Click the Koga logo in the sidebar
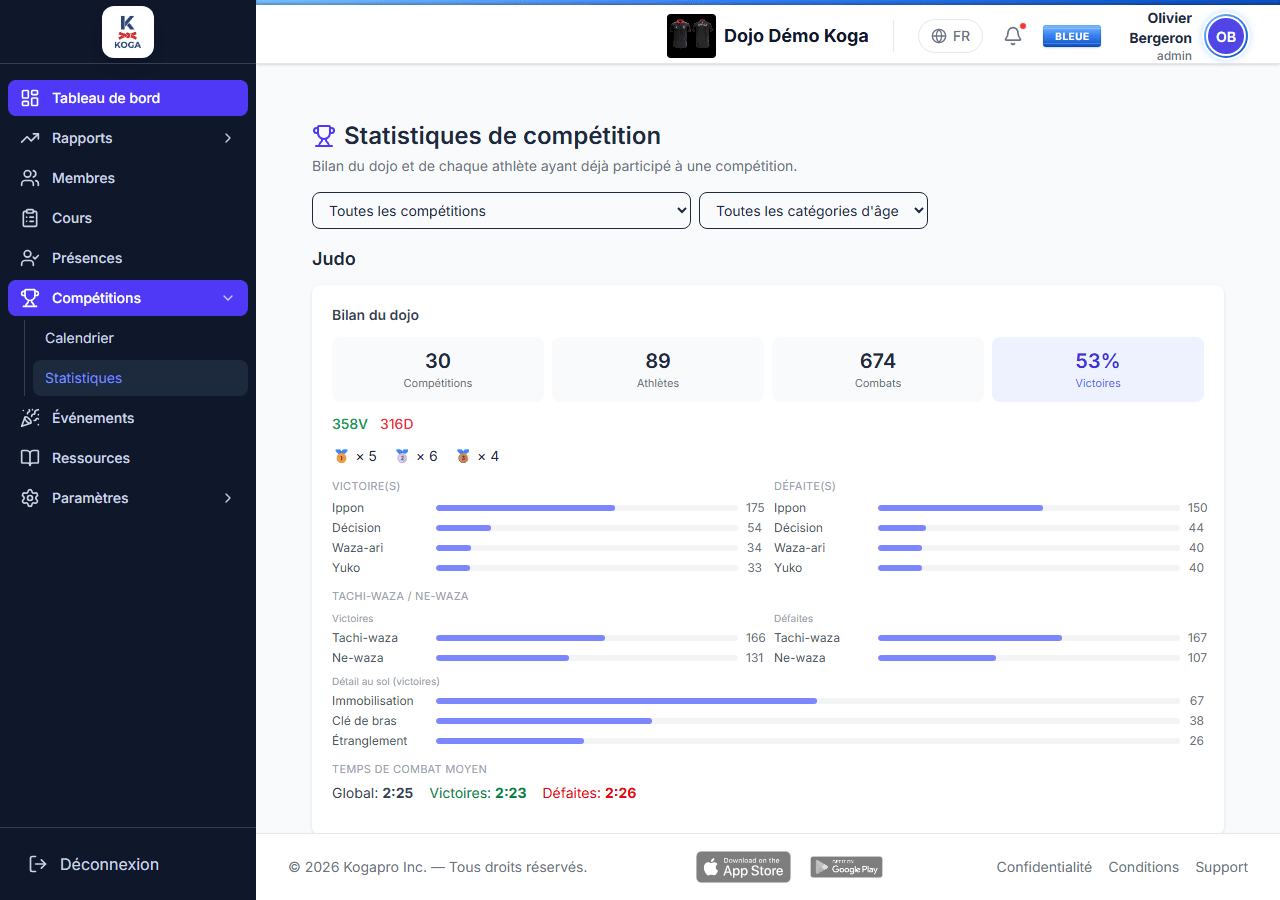The image size is (1280, 900). (x=128, y=32)
